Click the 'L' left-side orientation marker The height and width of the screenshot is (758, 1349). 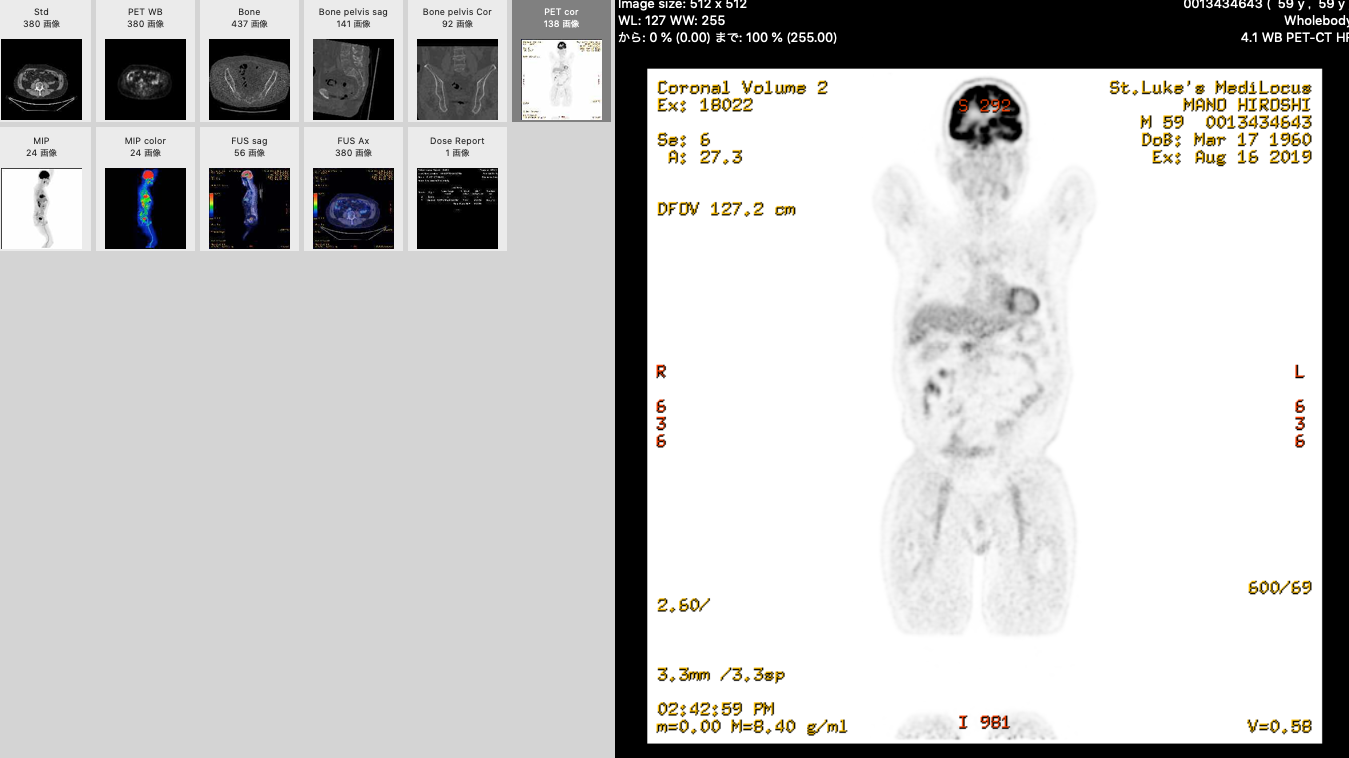(x=1300, y=372)
